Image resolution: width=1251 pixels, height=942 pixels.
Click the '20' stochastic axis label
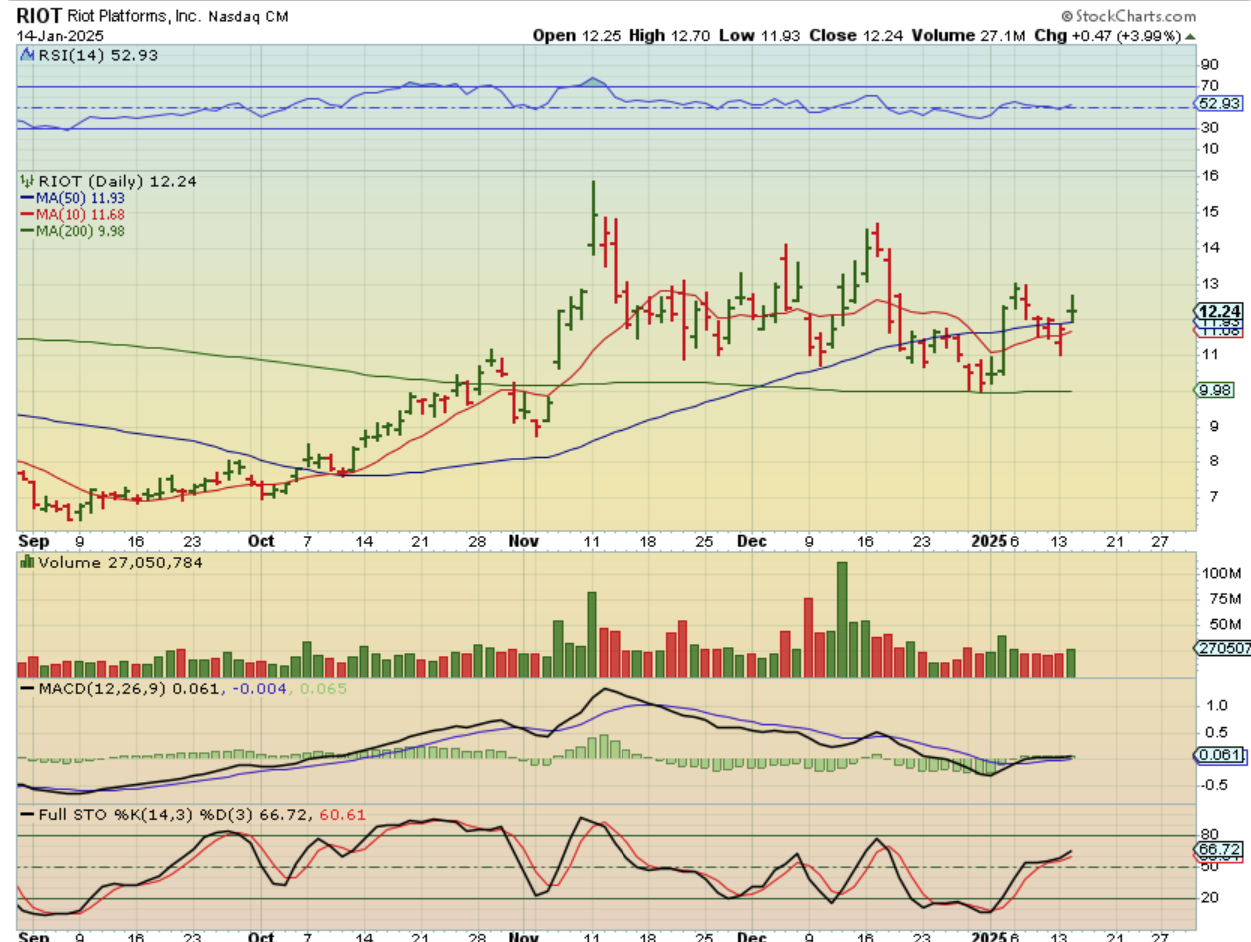[x=1209, y=898]
